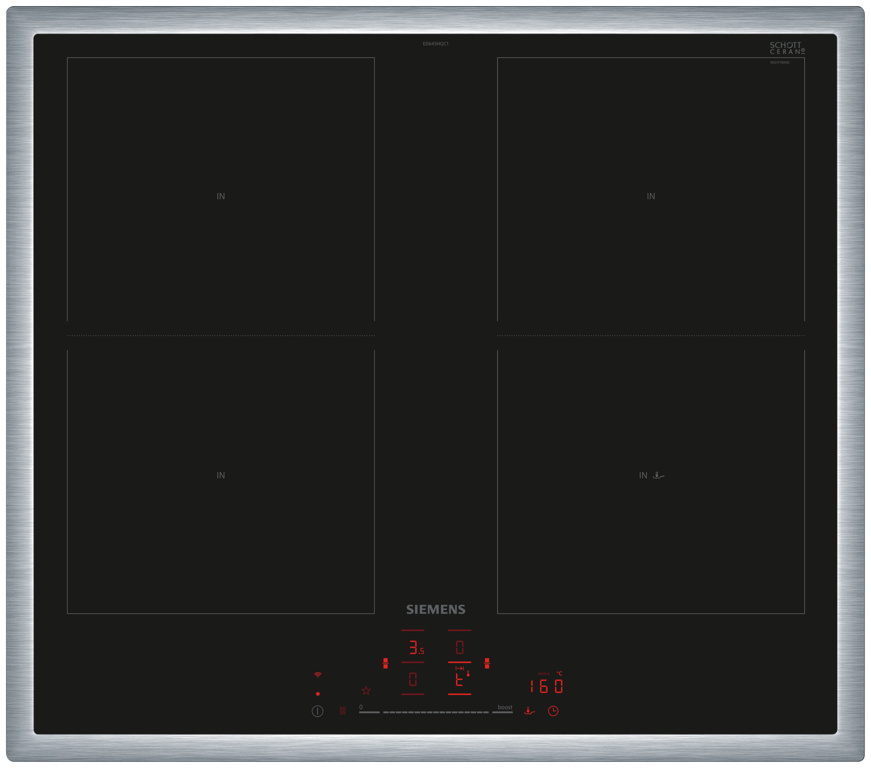Tap the right flex zone link symbol

coord(487,663)
